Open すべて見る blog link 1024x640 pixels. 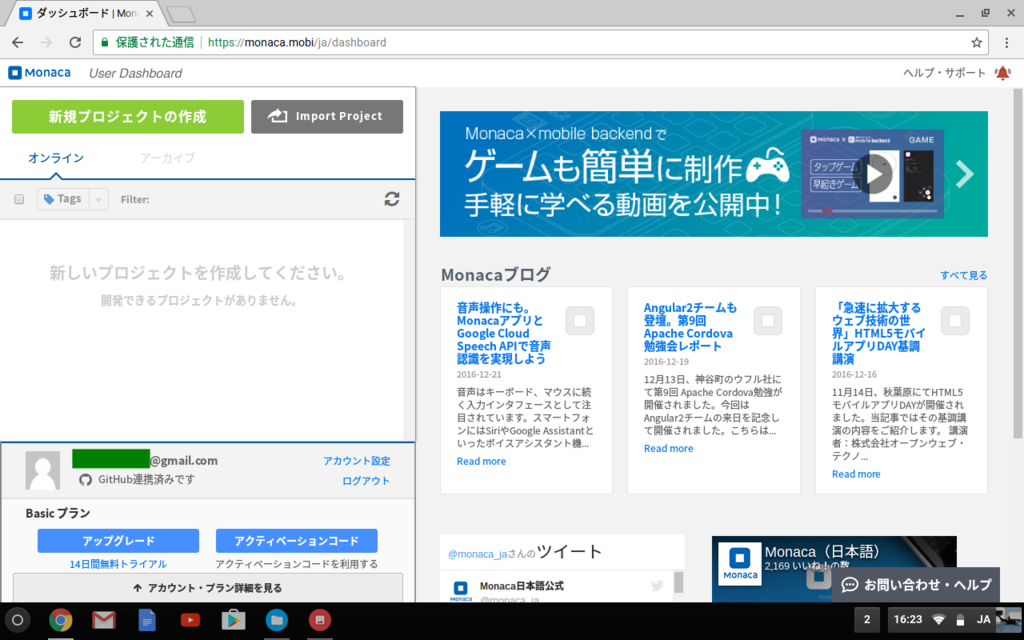coord(964,275)
